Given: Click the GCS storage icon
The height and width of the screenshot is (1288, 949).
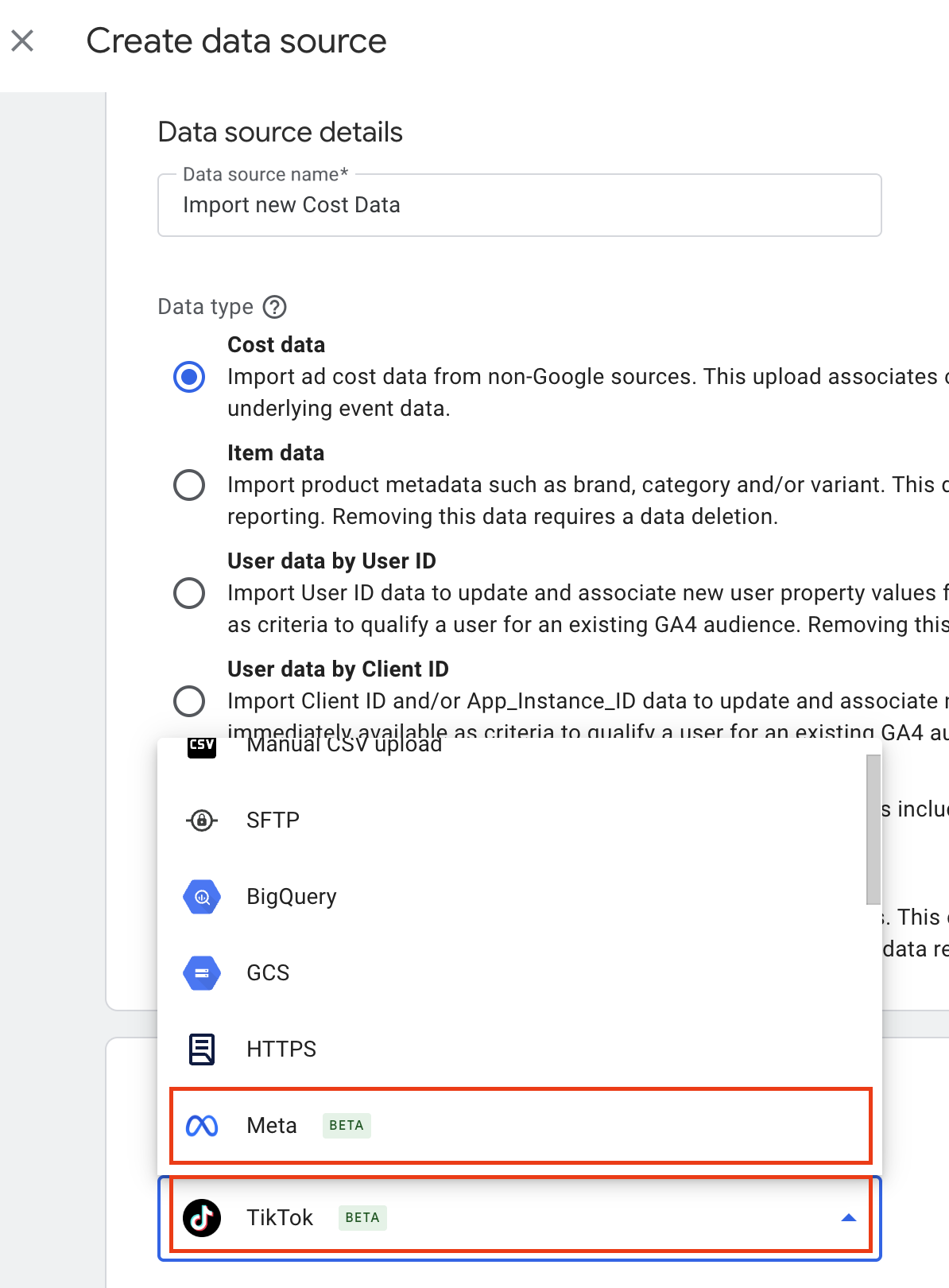Looking at the screenshot, I should [202, 973].
